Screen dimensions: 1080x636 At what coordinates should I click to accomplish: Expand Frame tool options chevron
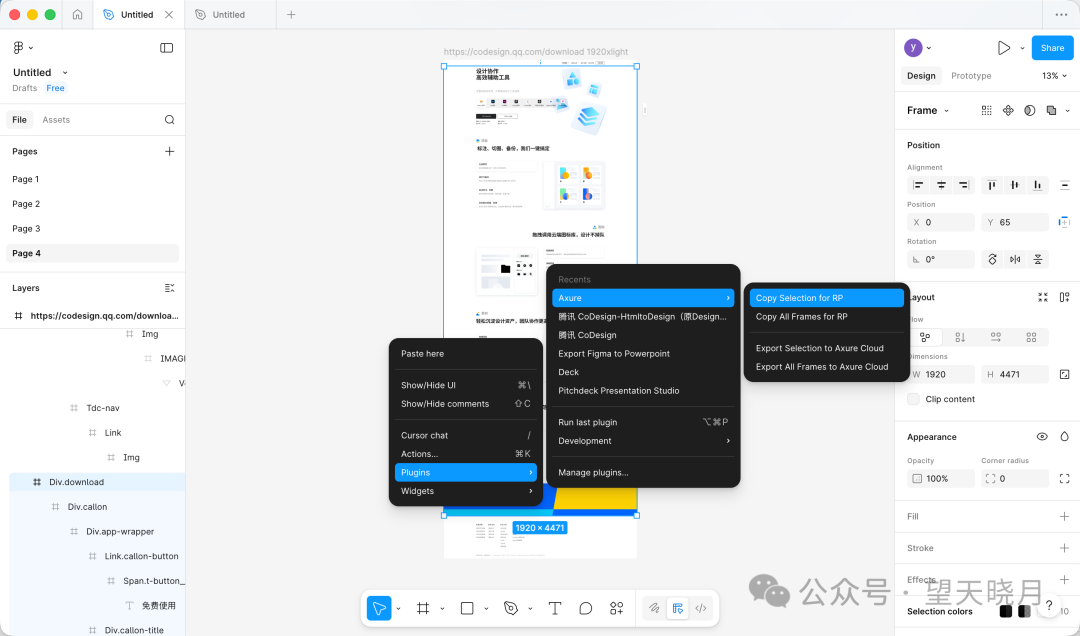click(x=442, y=608)
